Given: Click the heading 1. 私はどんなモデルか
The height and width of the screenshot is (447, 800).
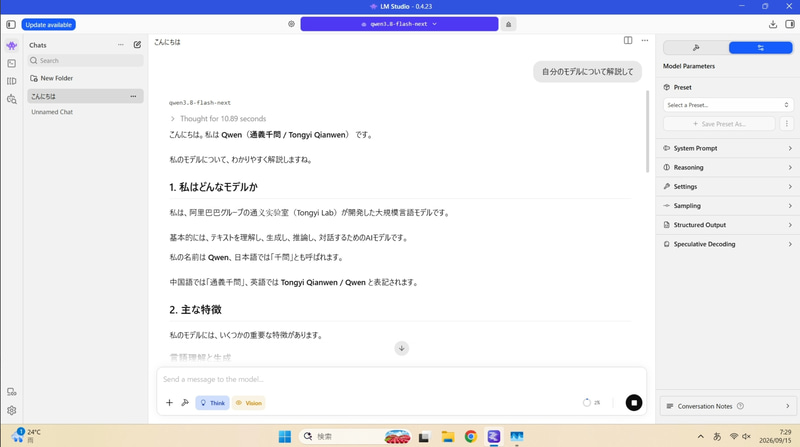Looking at the screenshot, I should pyautogui.click(x=213, y=187).
